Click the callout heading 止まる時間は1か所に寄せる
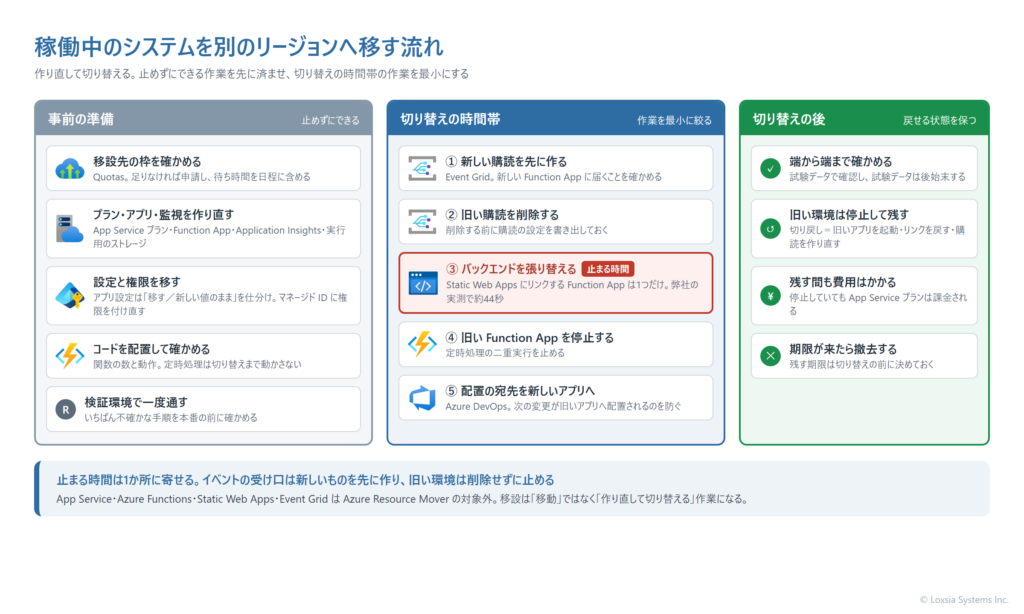Screen dimensions: 1024x614 tap(306, 480)
